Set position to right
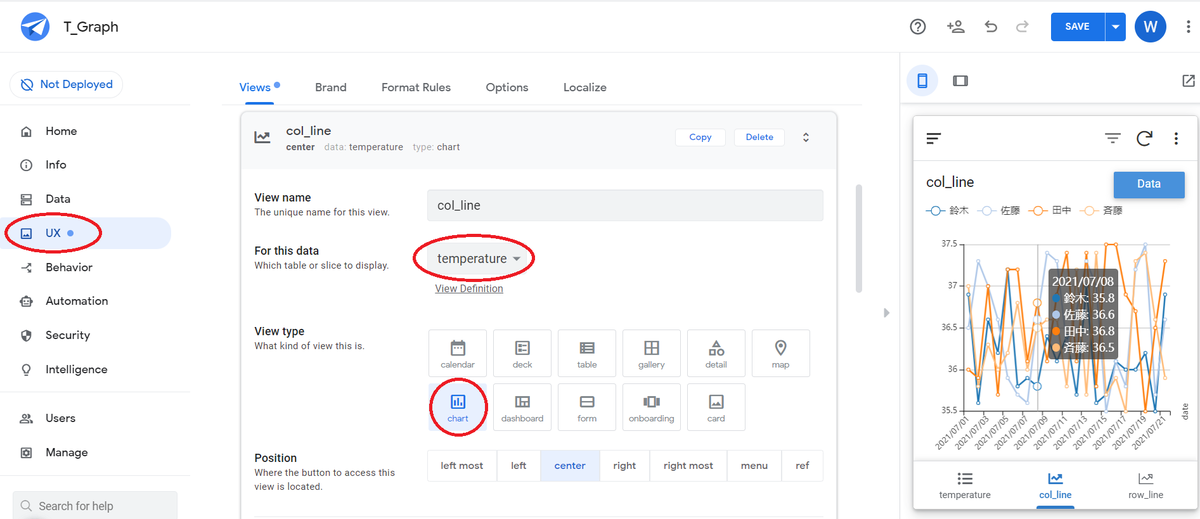 tap(625, 466)
